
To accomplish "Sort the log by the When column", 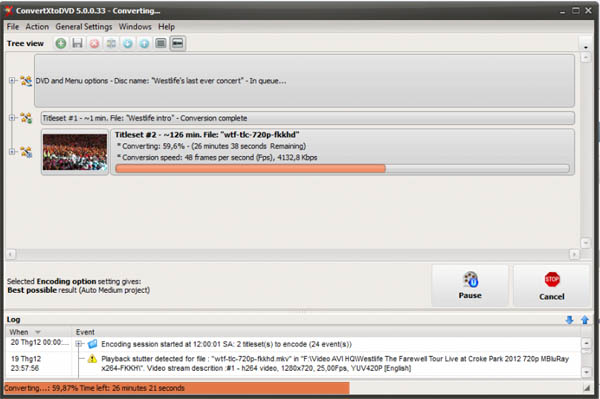I will (38, 332).
